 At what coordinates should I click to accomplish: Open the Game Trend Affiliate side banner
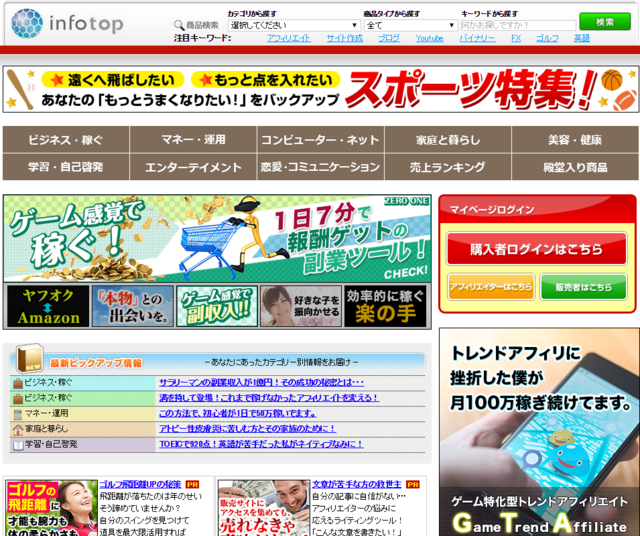point(539,431)
